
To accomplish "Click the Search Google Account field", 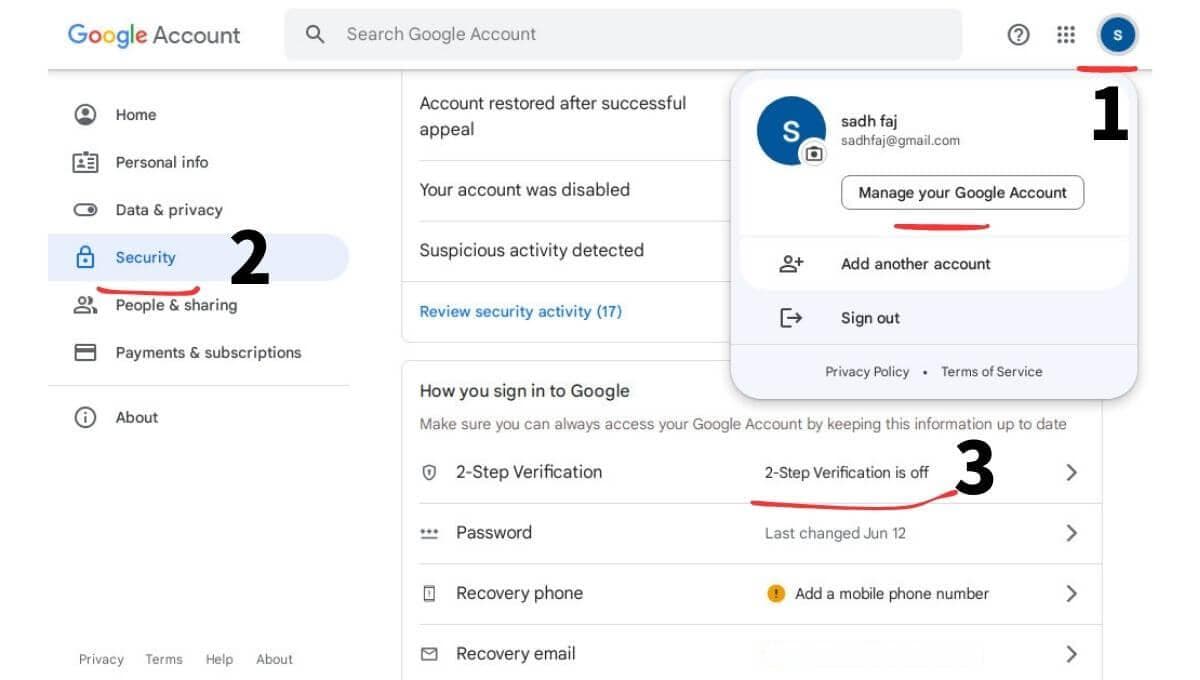I will click(x=623, y=34).
